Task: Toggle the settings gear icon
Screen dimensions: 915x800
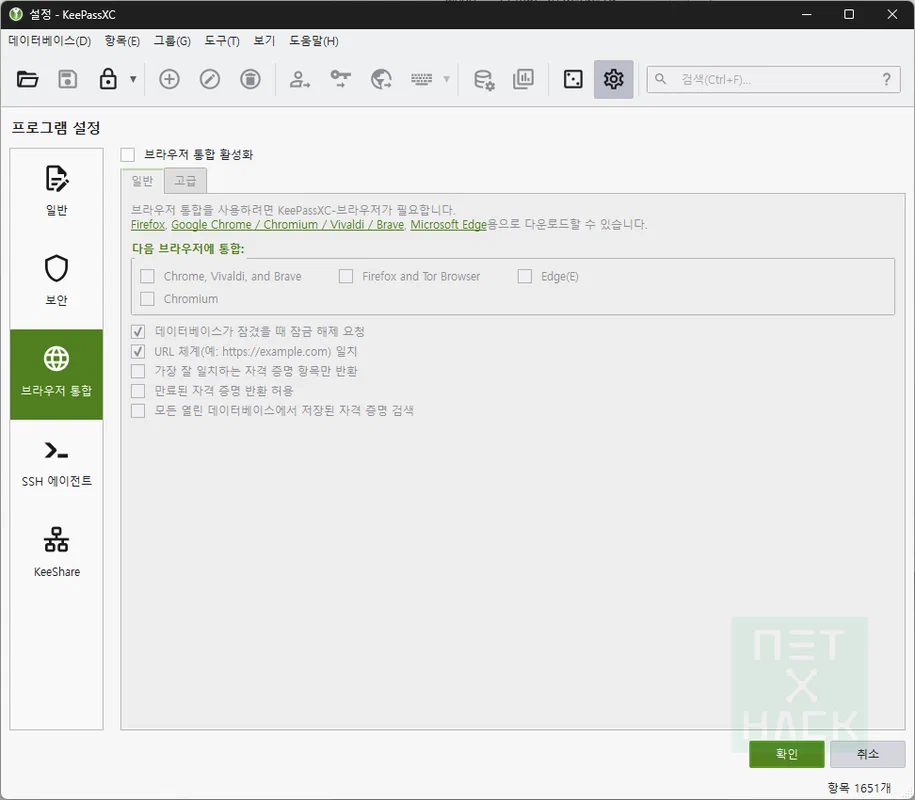Action: (613, 79)
